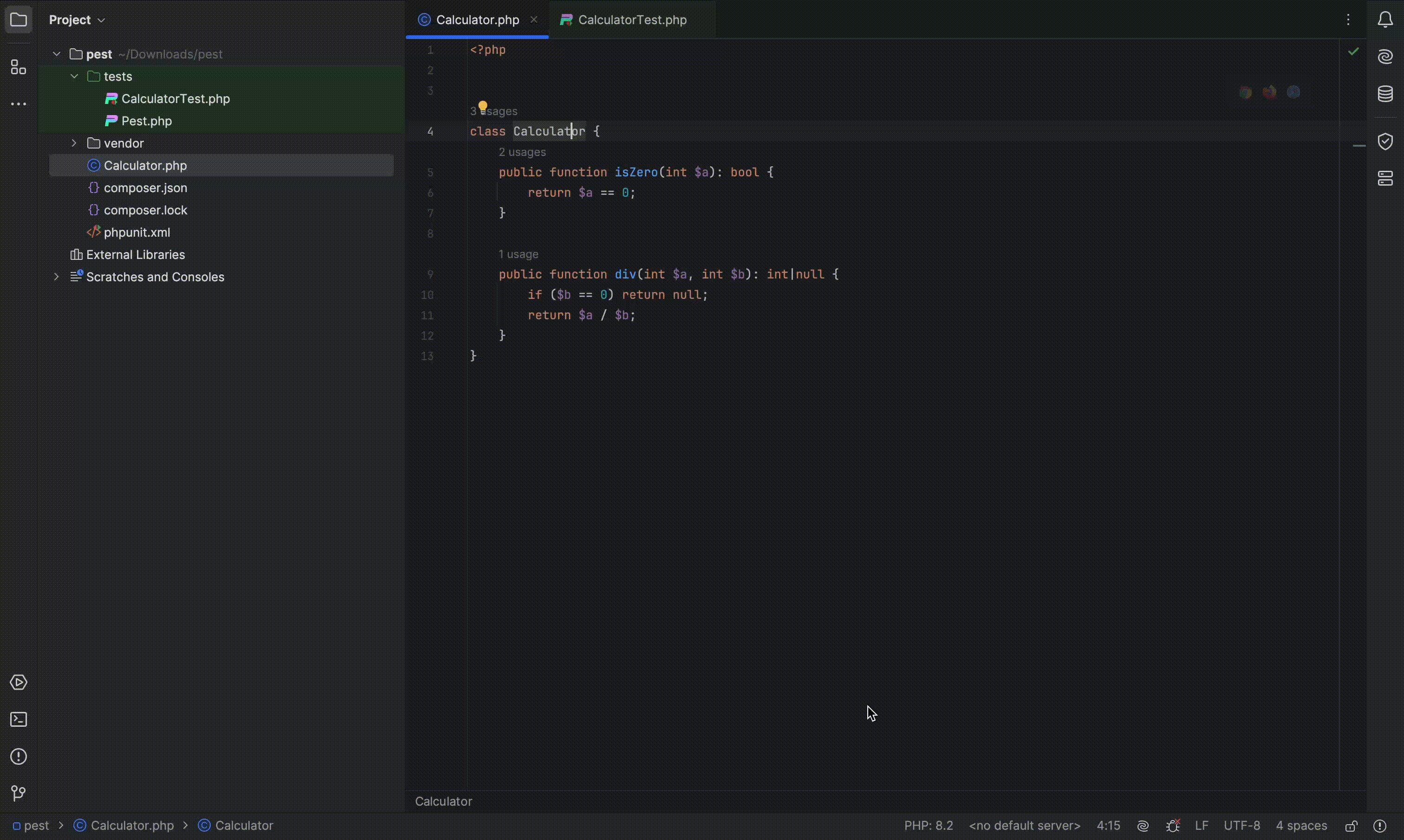
Task: Collapse the tests folder
Action: 74,77
